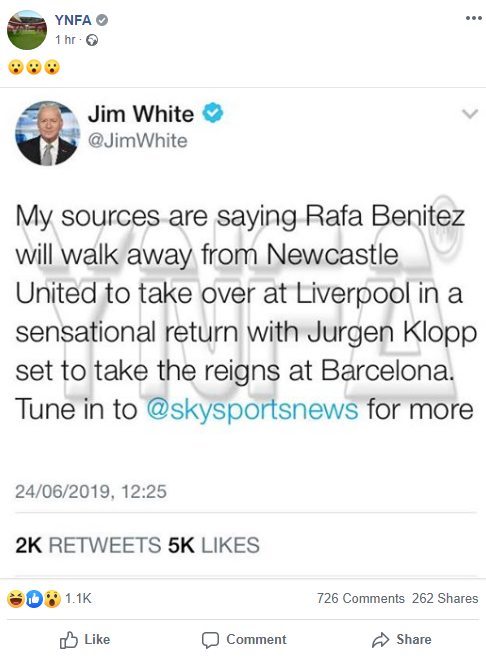The width and height of the screenshot is (486, 660).
Task: Click the Wow reaction emoji icon
Action: click(52, 599)
